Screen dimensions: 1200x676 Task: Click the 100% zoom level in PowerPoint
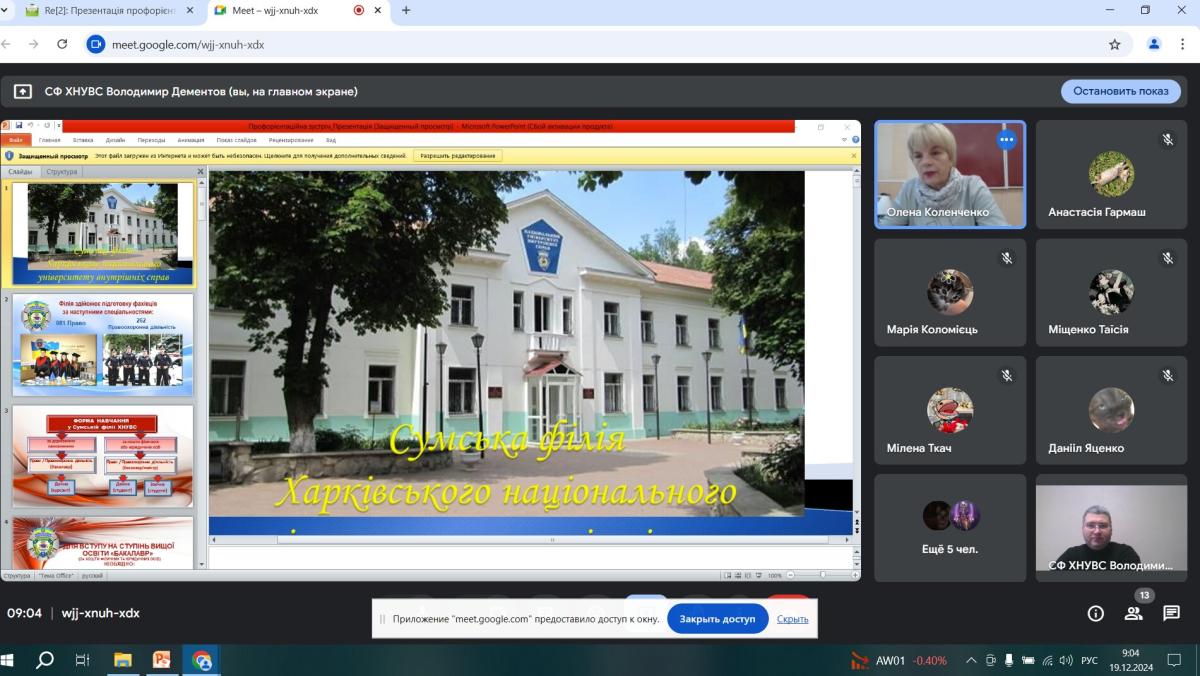[775, 576]
